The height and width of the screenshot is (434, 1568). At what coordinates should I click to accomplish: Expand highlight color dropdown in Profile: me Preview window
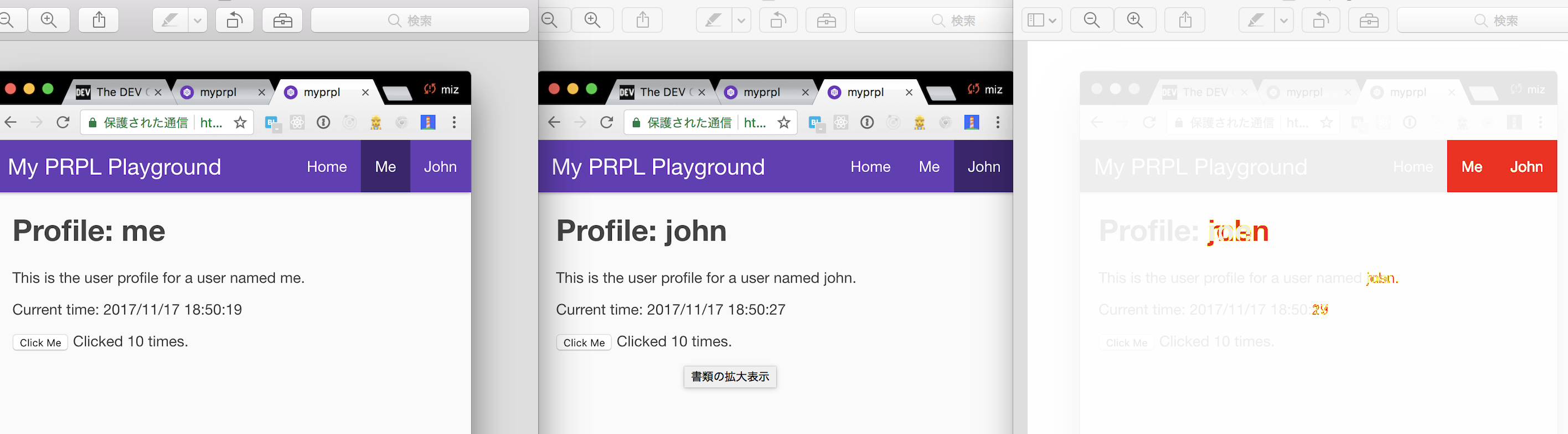197,20
